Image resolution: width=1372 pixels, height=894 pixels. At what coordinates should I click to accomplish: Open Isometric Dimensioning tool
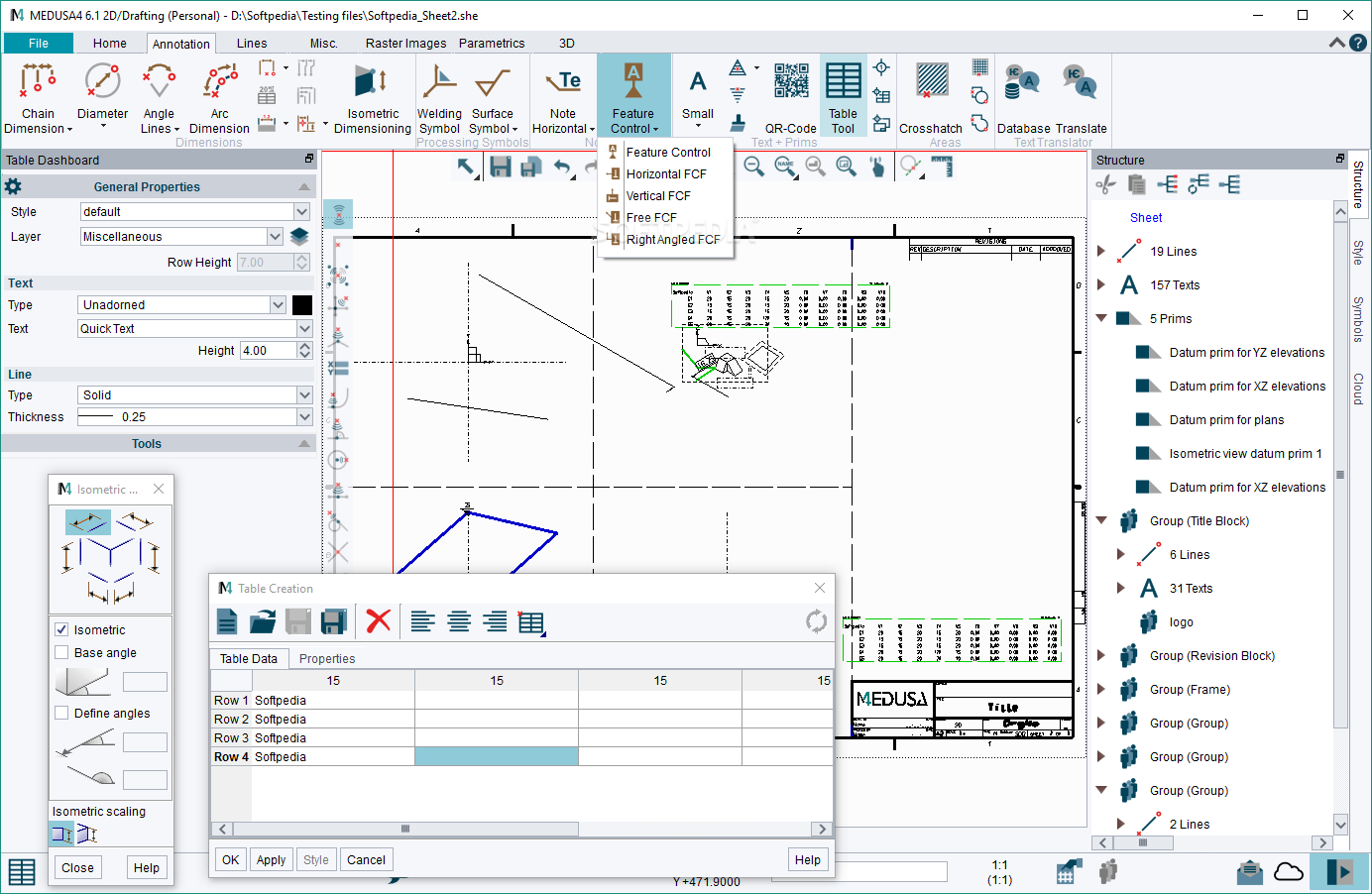coord(373,97)
